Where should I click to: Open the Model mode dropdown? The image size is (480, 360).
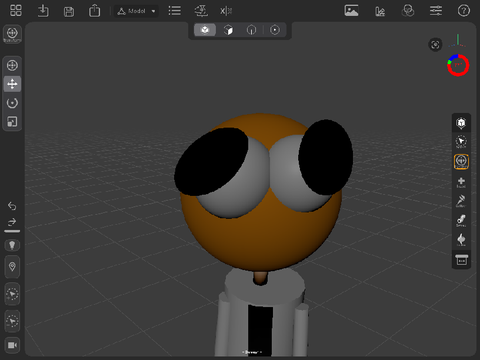pos(136,11)
